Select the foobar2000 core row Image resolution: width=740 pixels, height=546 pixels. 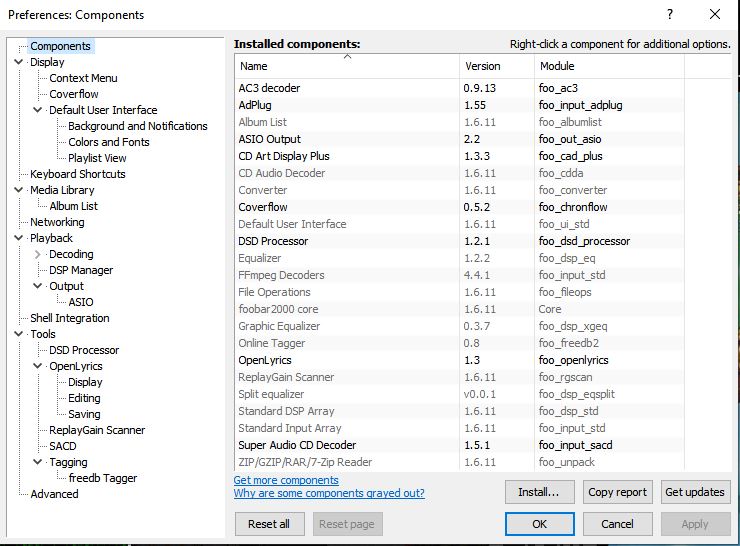pos(459,309)
